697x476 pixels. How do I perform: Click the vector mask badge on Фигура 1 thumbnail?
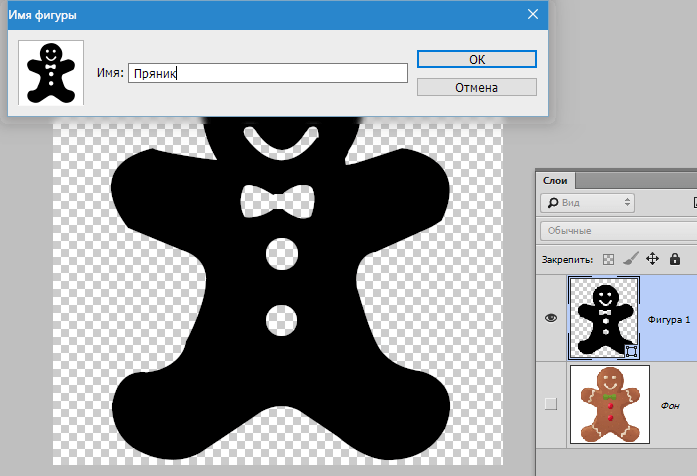tap(631, 350)
